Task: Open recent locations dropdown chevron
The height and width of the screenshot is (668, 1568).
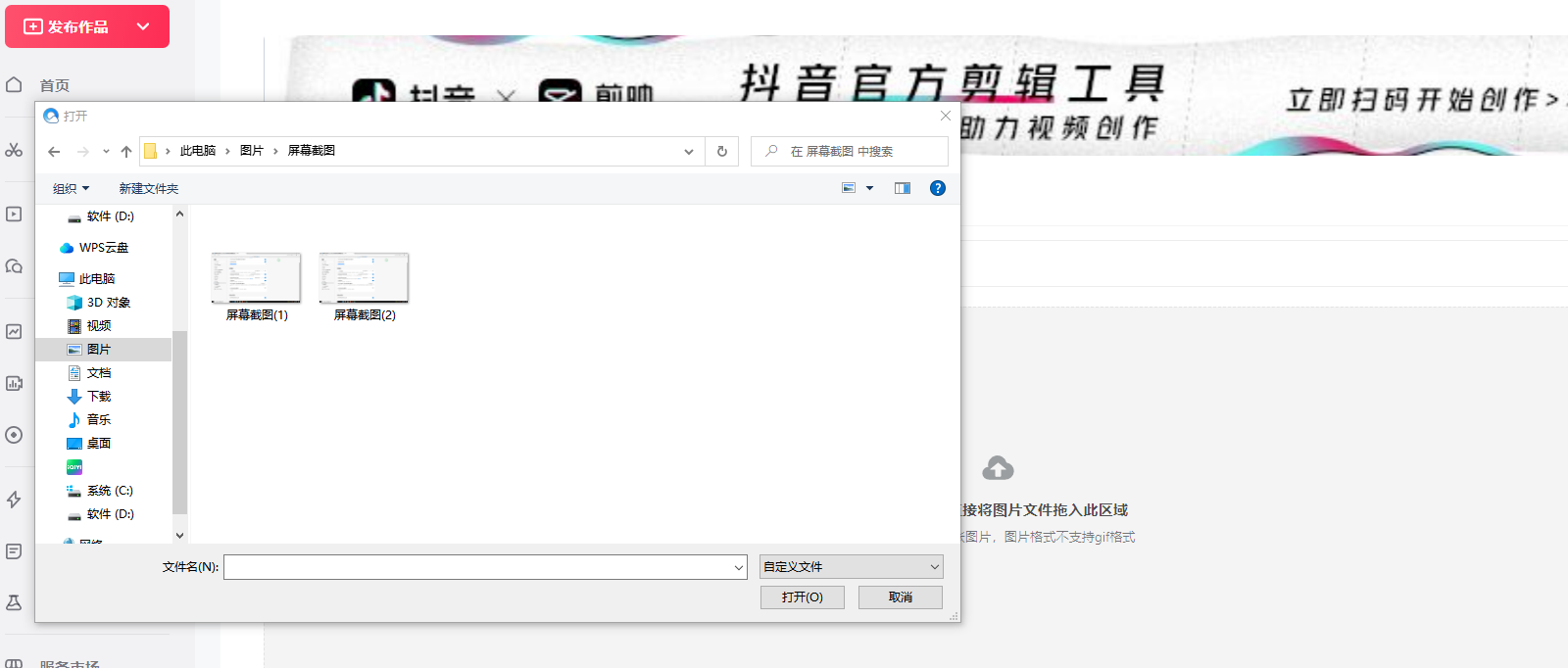Action: [106, 151]
